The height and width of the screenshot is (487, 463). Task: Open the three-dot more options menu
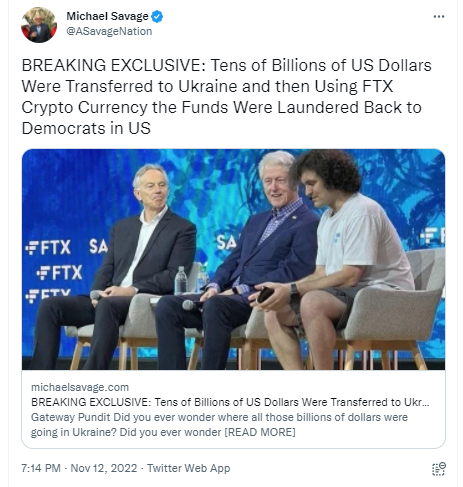pos(439,17)
